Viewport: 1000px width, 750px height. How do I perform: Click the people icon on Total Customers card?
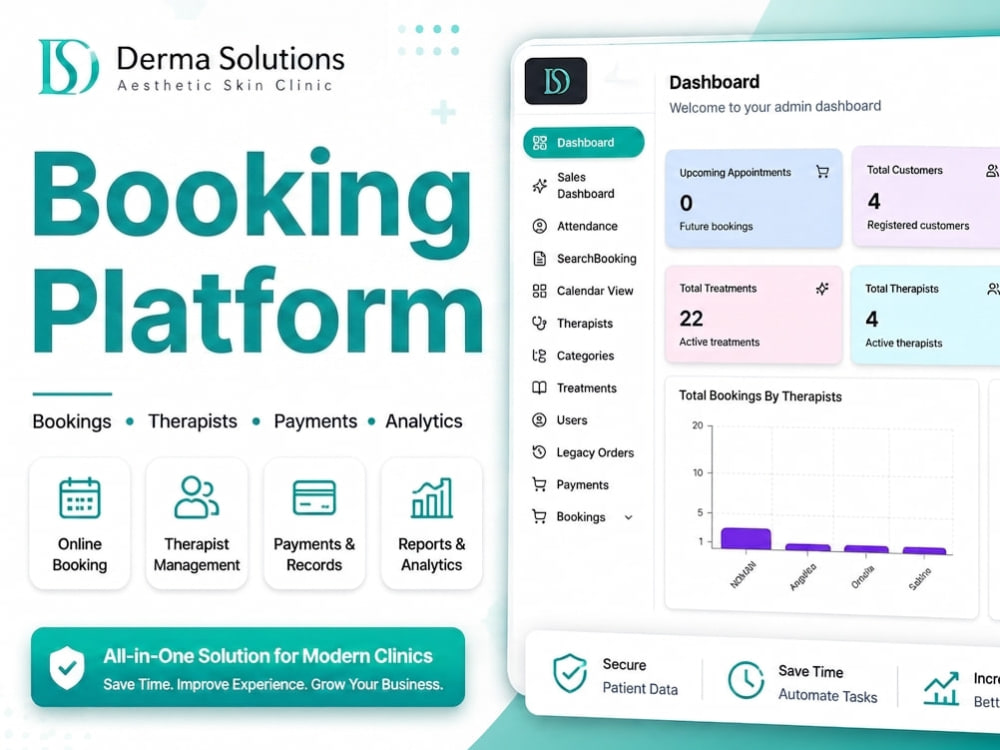click(x=993, y=170)
